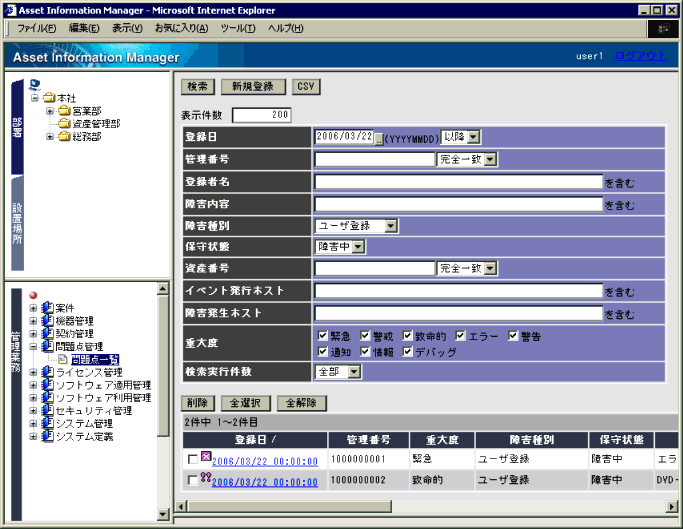Viewport: 683px width, 529px height.
Task: Open the ファイル(F) menu
Action: tap(37, 29)
